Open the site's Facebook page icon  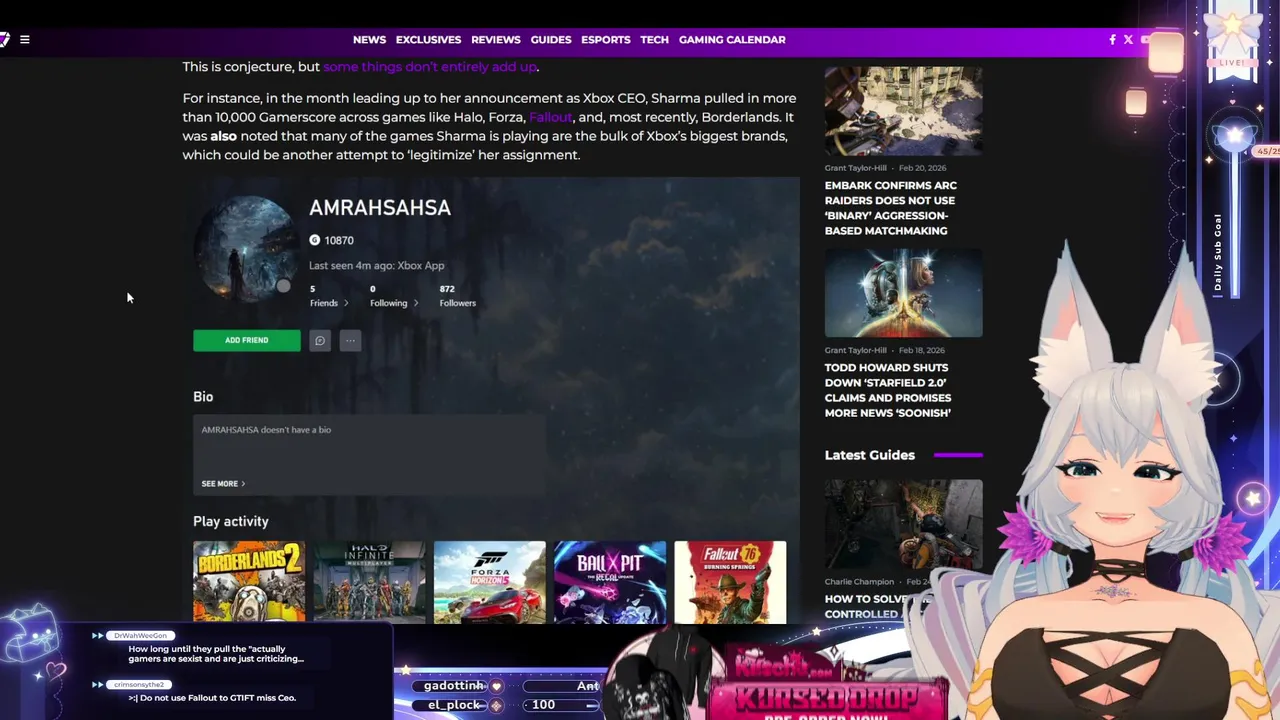(1112, 40)
